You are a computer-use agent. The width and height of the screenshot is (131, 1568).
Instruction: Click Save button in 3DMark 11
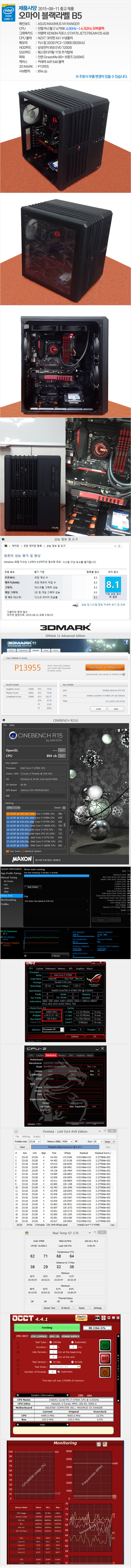116,708
